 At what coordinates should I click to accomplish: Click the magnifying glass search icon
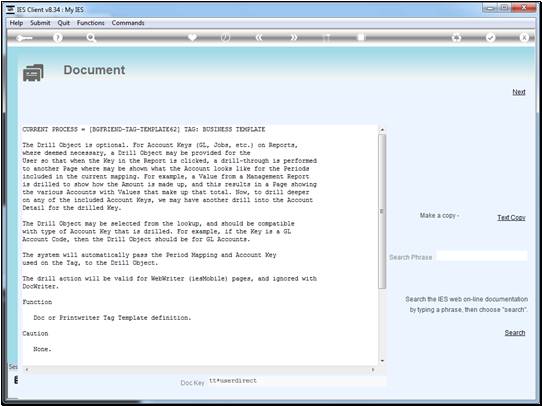click(91, 38)
